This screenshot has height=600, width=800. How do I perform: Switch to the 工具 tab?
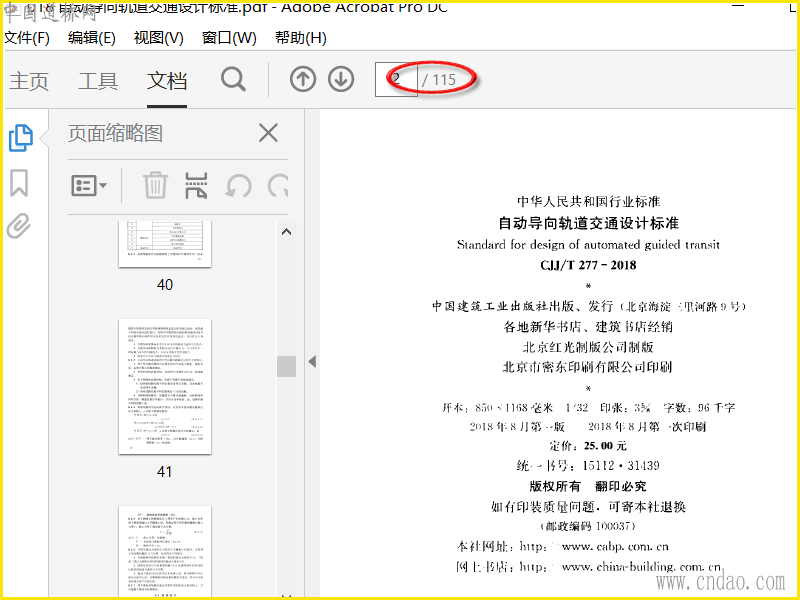[98, 81]
